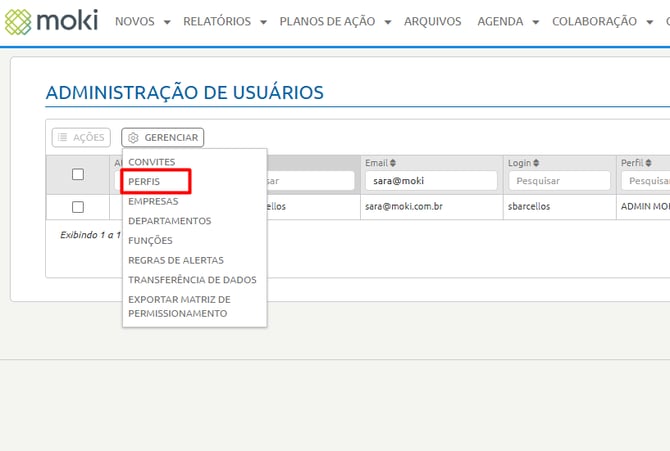Click the Email search field

429,181
